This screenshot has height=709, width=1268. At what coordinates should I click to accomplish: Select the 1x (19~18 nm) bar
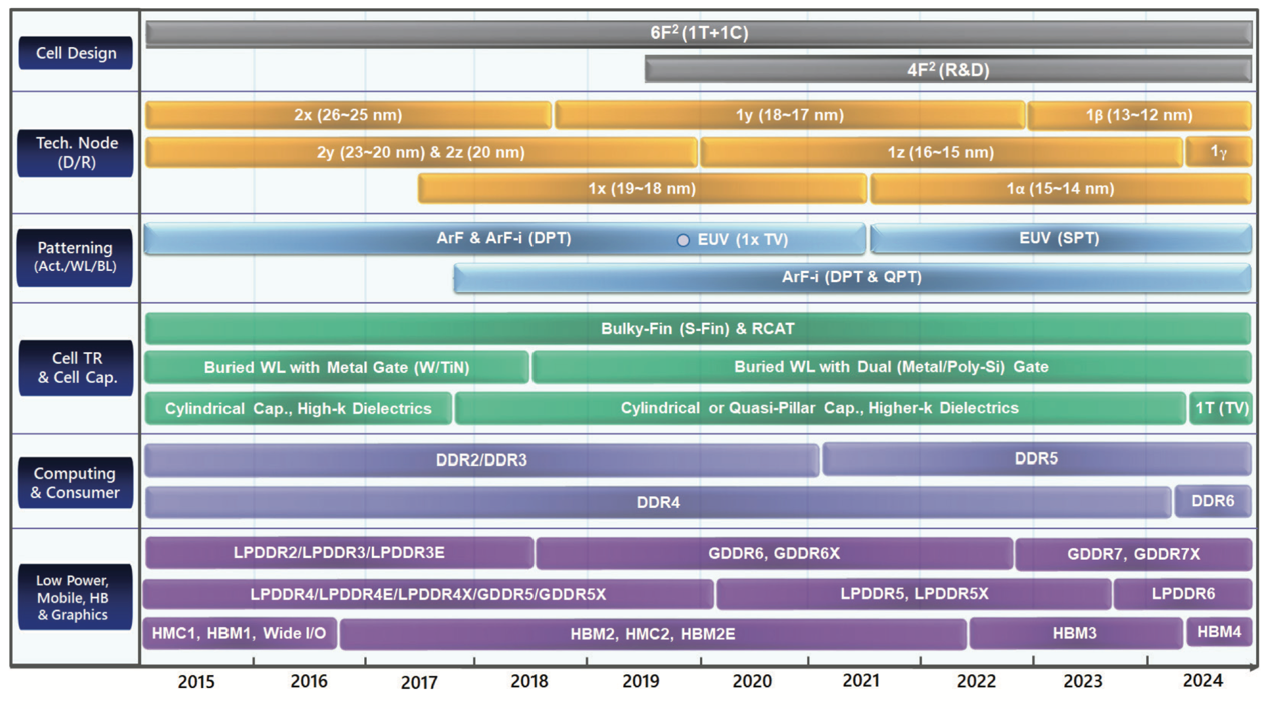(x=642, y=188)
